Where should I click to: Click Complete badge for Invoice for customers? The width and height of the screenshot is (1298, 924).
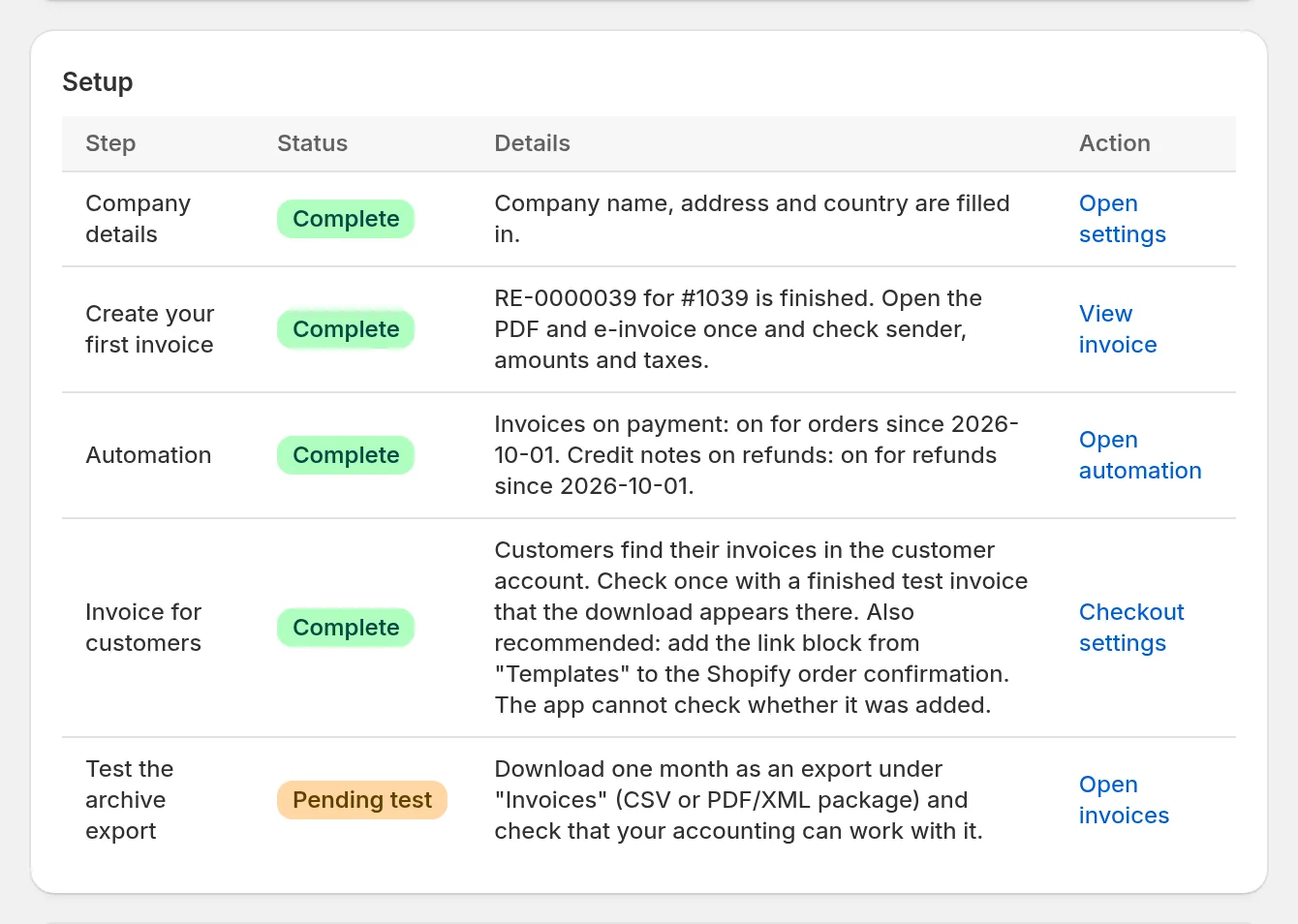[346, 628]
